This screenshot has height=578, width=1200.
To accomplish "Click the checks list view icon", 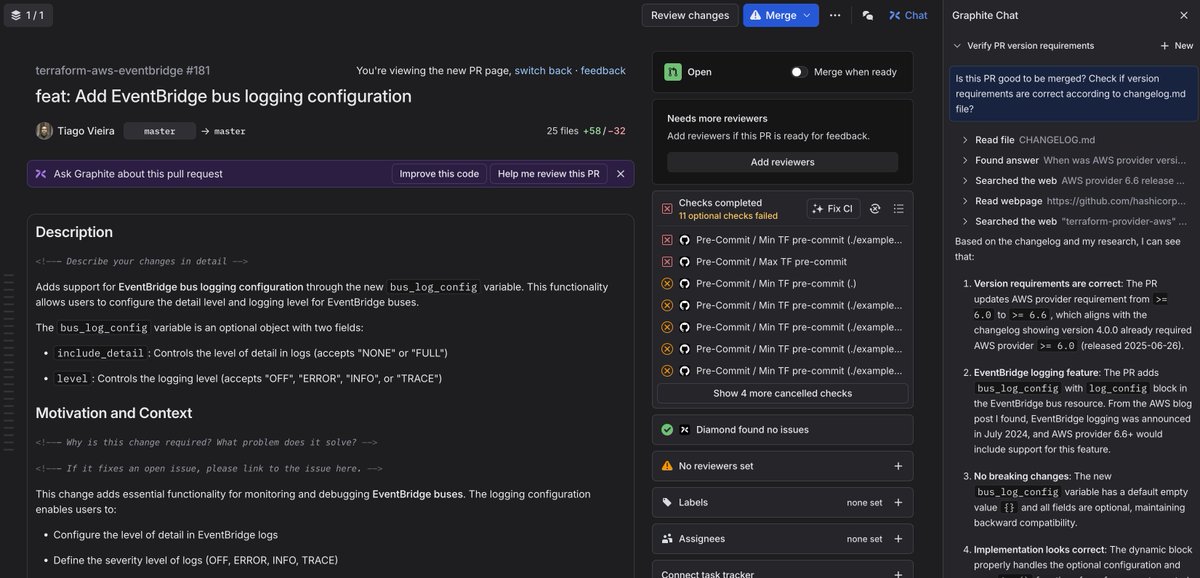I will pos(898,209).
